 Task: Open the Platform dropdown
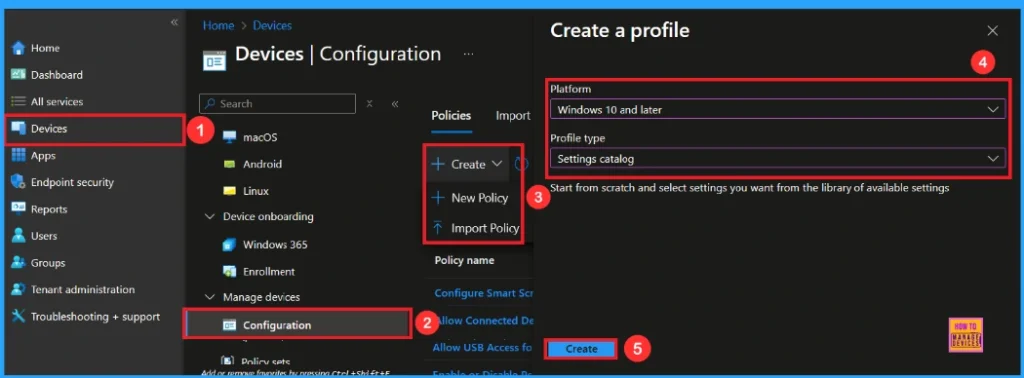click(x=777, y=110)
